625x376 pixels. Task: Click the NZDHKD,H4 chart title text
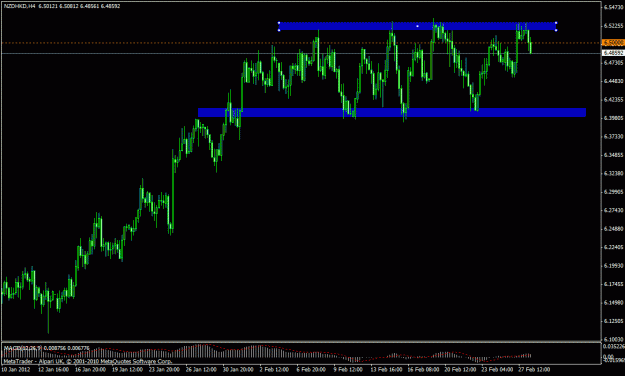(x=20, y=6)
